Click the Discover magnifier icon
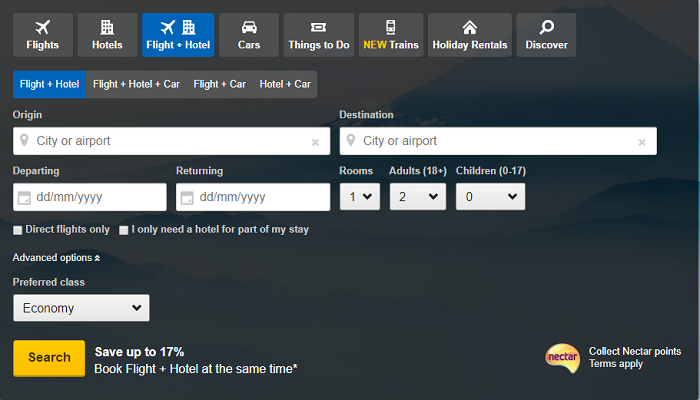The height and width of the screenshot is (400, 700). 547,27
